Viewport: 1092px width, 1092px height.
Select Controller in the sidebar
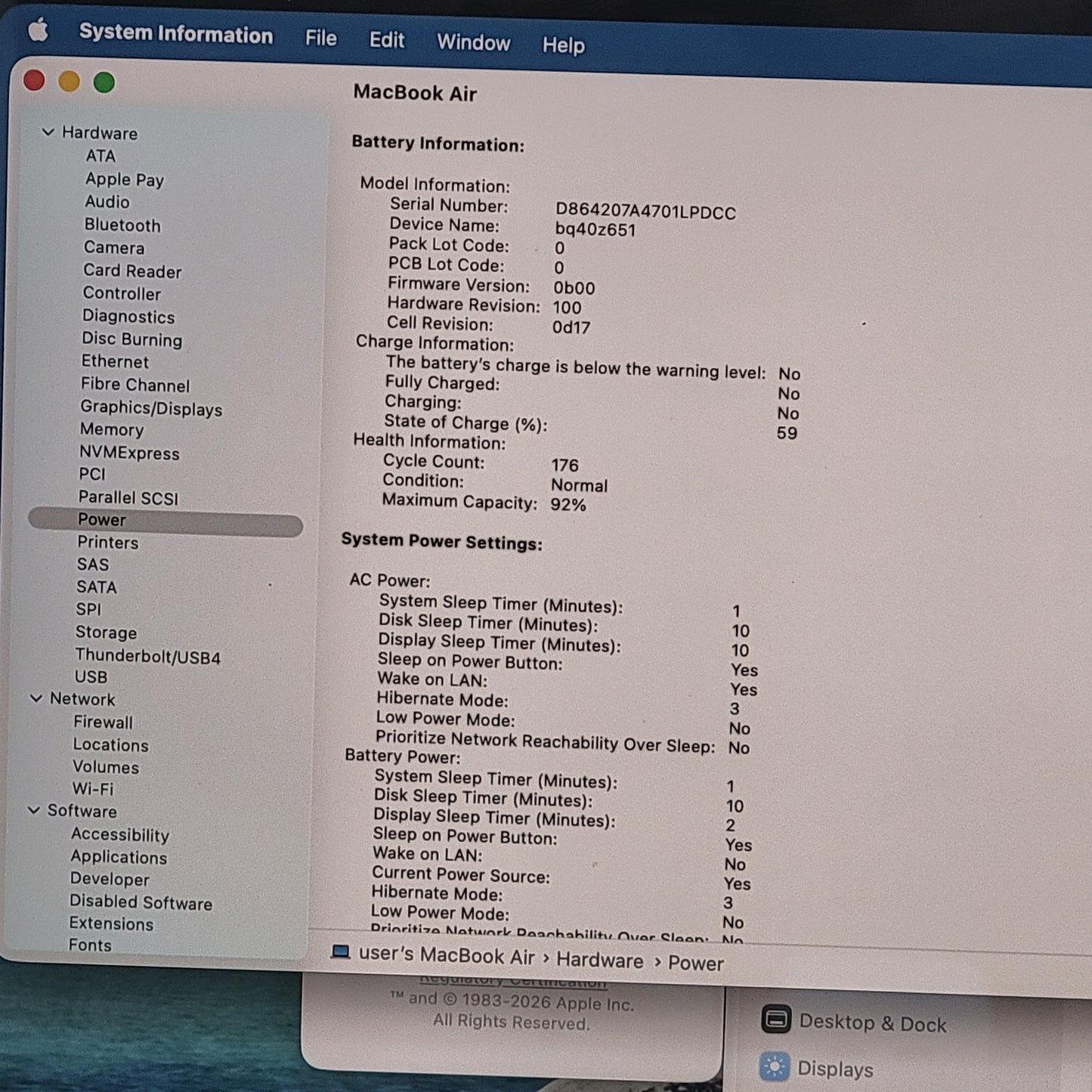coord(122,293)
